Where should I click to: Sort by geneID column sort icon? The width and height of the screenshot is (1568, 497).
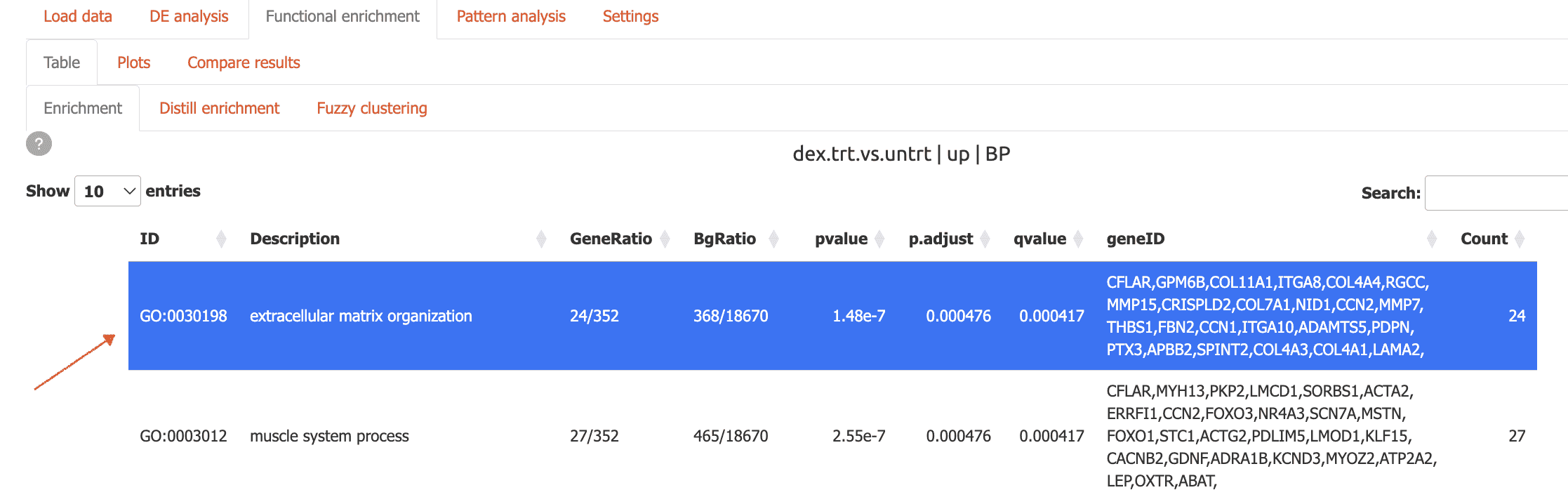[1432, 239]
